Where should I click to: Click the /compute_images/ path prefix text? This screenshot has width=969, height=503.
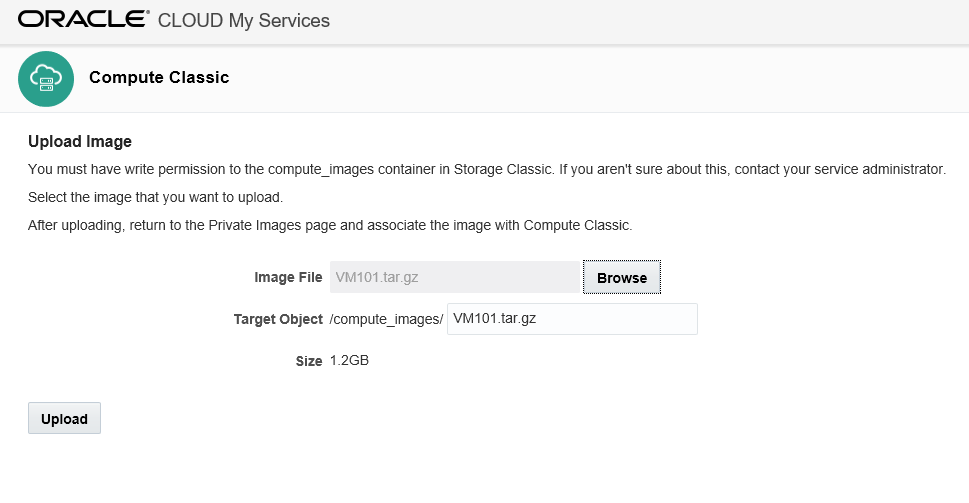[x=386, y=319]
